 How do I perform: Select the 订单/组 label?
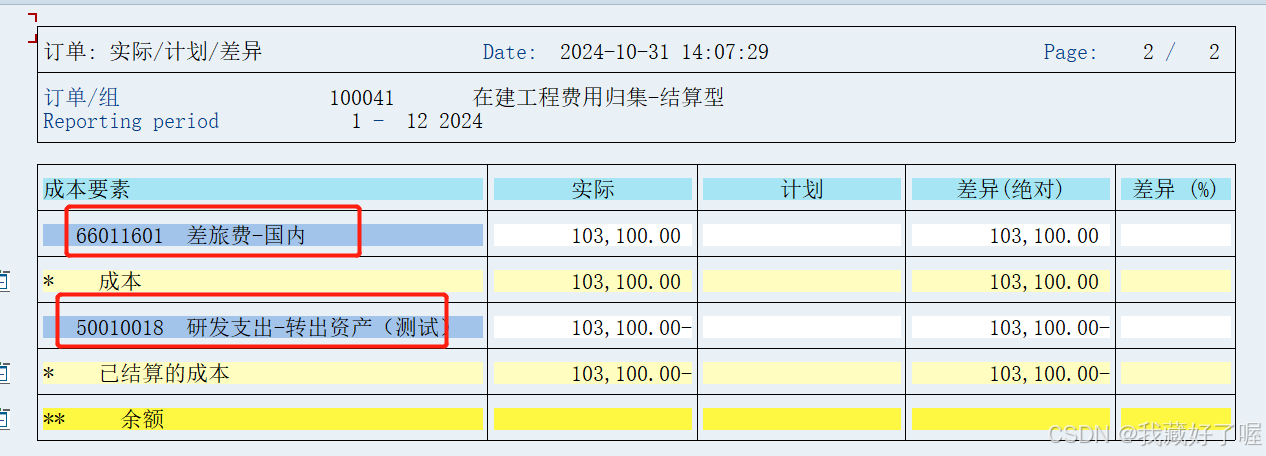pos(81,98)
